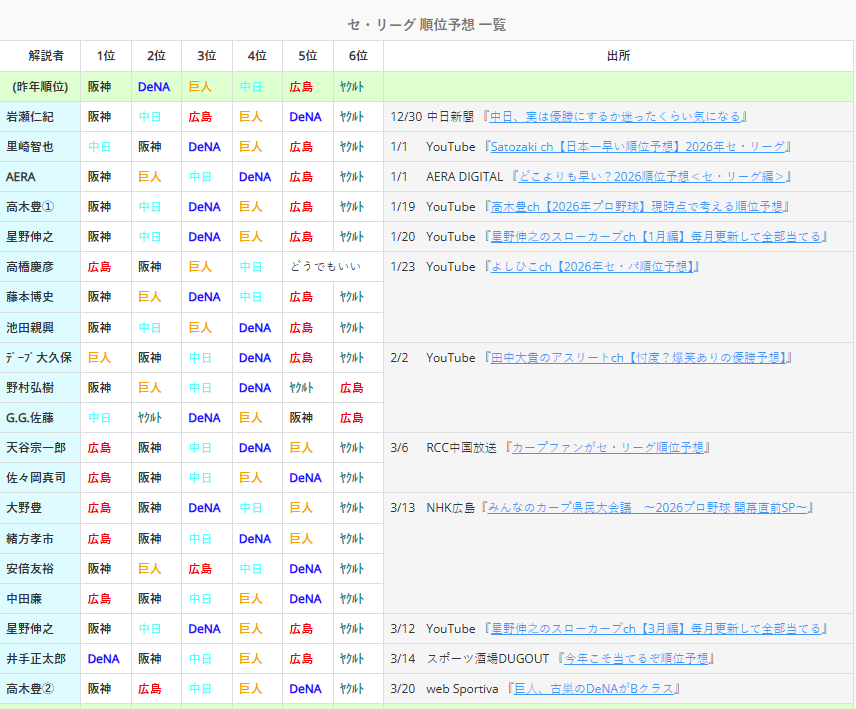Select the (昨年順位) row label cell
This screenshot has width=856, height=709.
(x=40, y=87)
